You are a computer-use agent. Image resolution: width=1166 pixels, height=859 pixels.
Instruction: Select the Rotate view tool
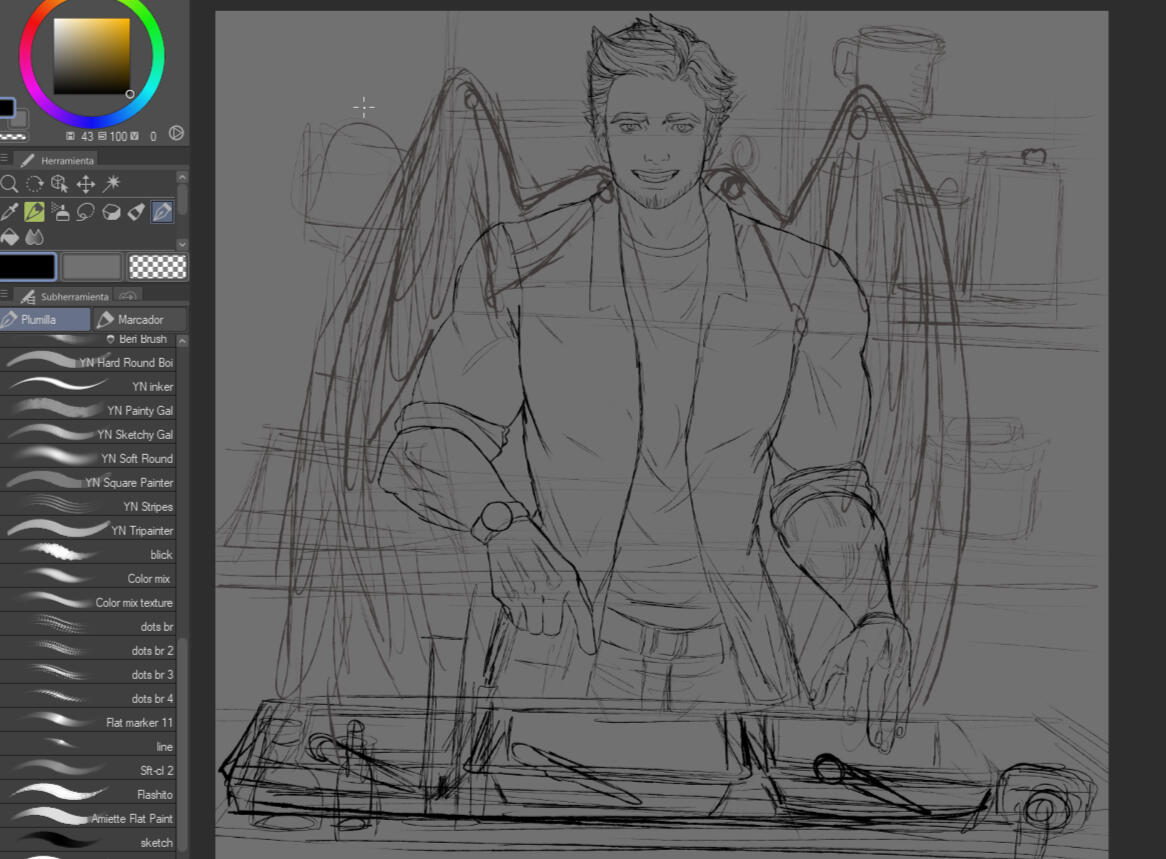tap(35, 184)
